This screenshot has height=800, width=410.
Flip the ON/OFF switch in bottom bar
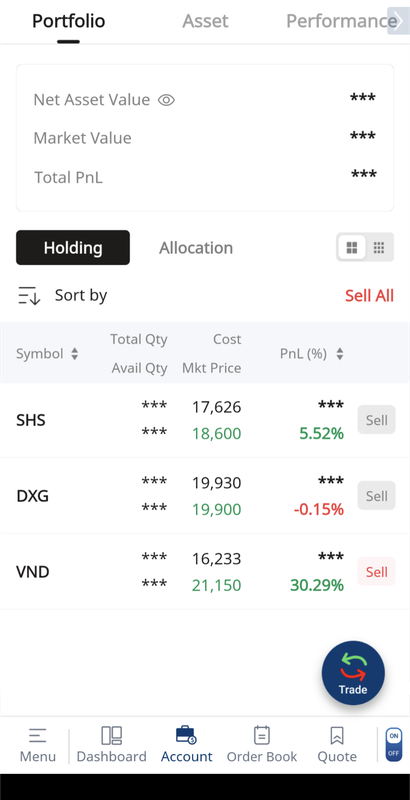click(x=394, y=744)
